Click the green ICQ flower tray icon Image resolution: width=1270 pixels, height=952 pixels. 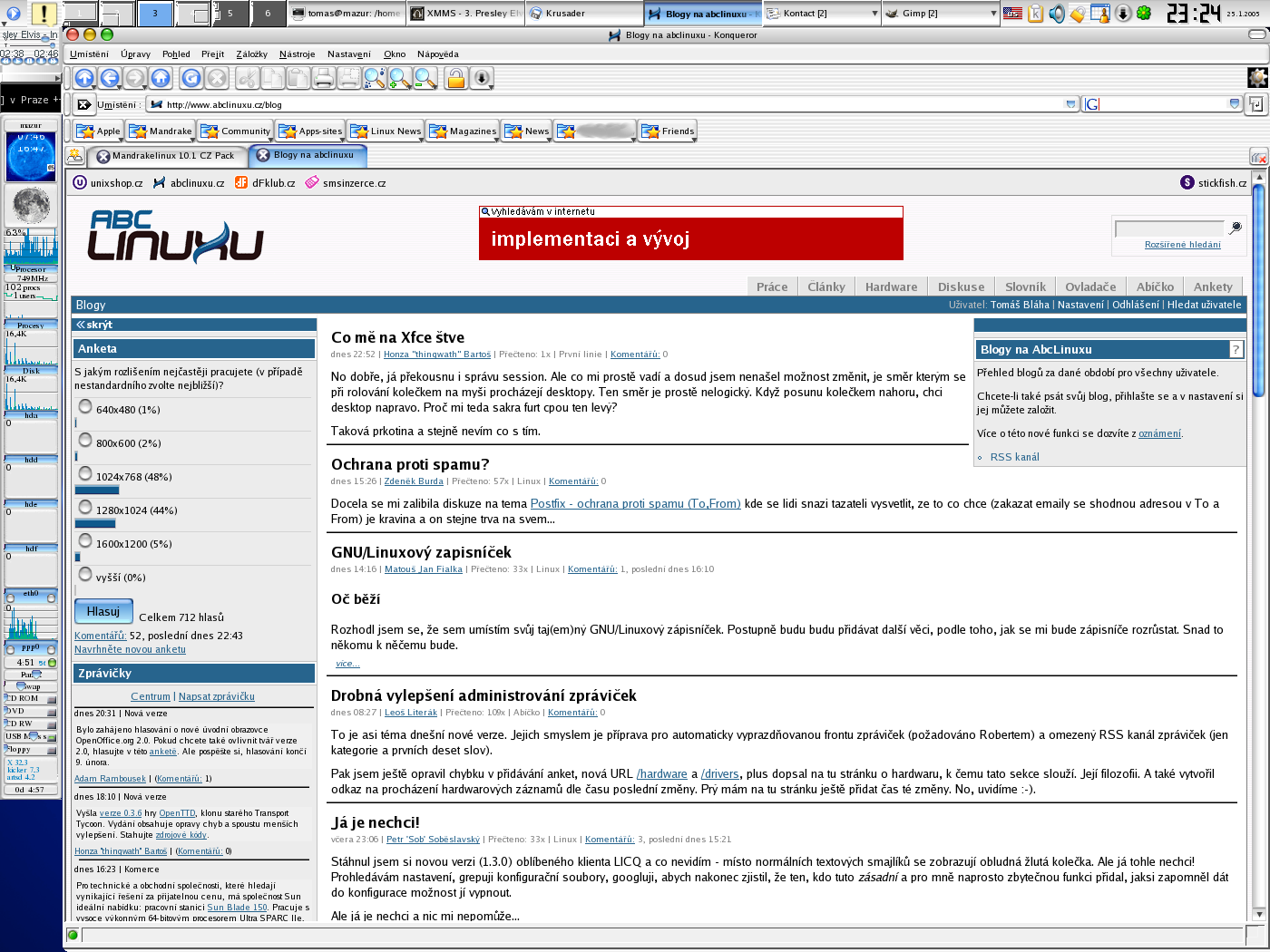1145,14
